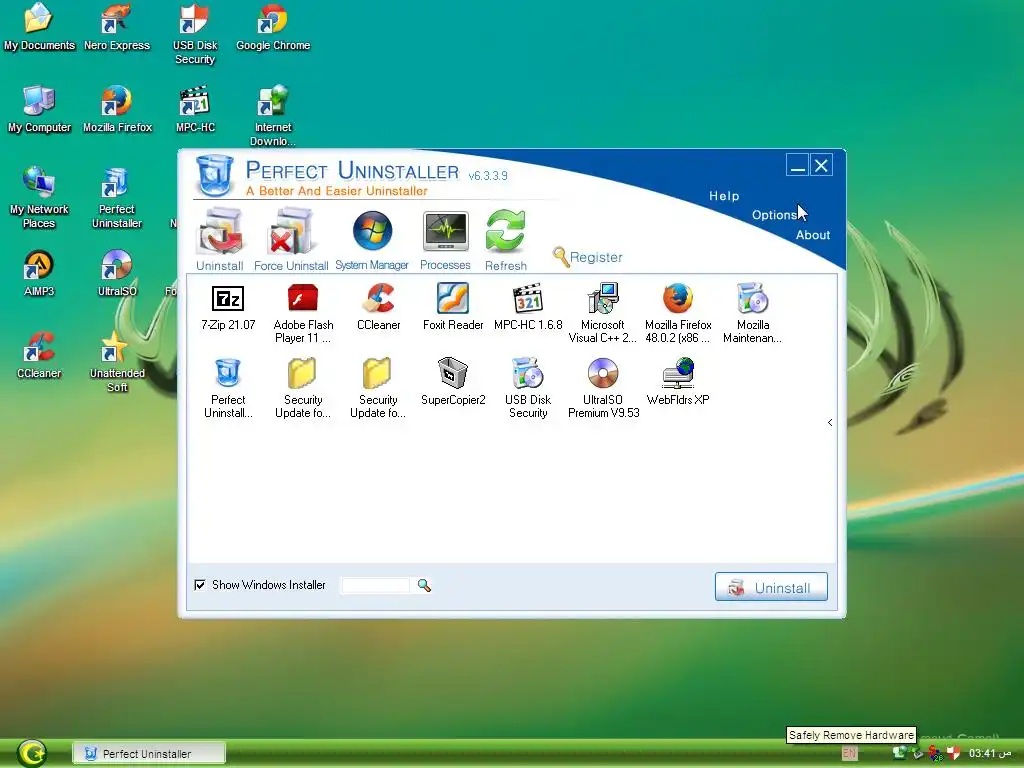Image resolution: width=1024 pixels, height=768 pixels.
Task: Select Adobe Flash Player 11 entry
Action: click(303, 313)
